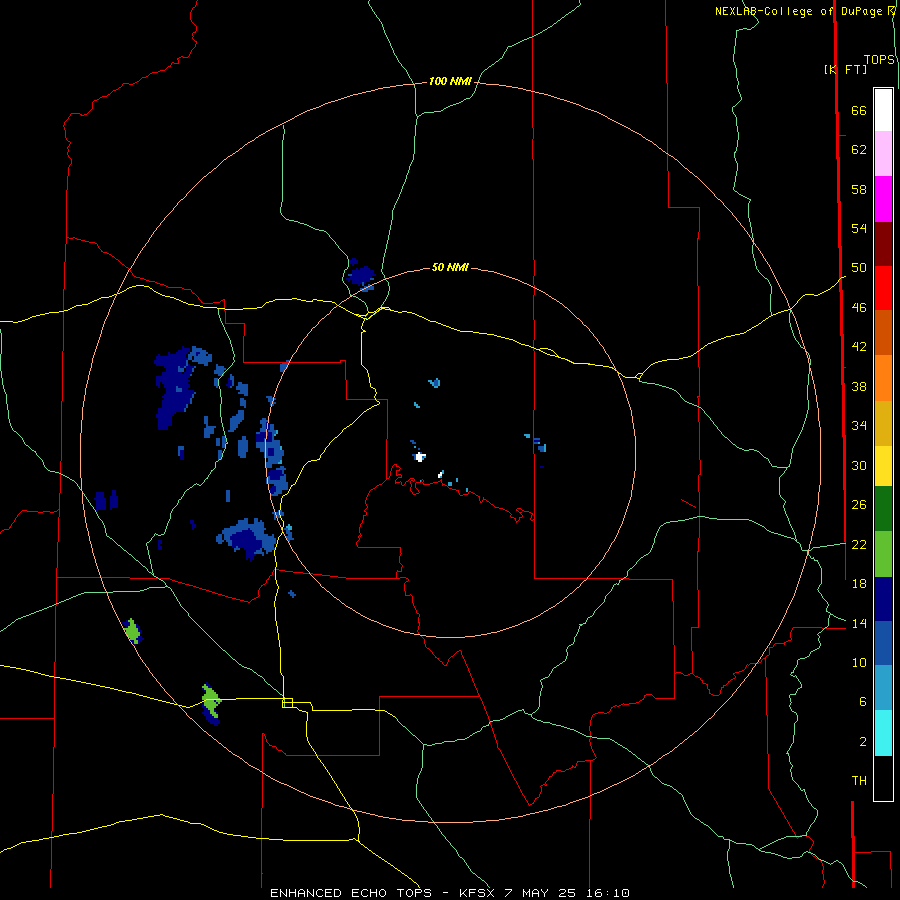Click the '100 NMI' range ring label

450,81
